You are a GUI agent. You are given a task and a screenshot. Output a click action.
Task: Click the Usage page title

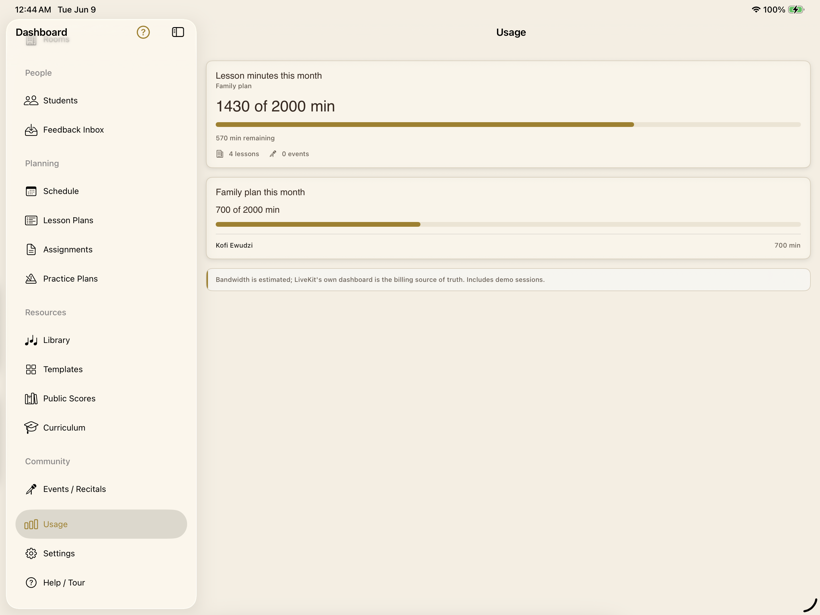click(511, 32)
